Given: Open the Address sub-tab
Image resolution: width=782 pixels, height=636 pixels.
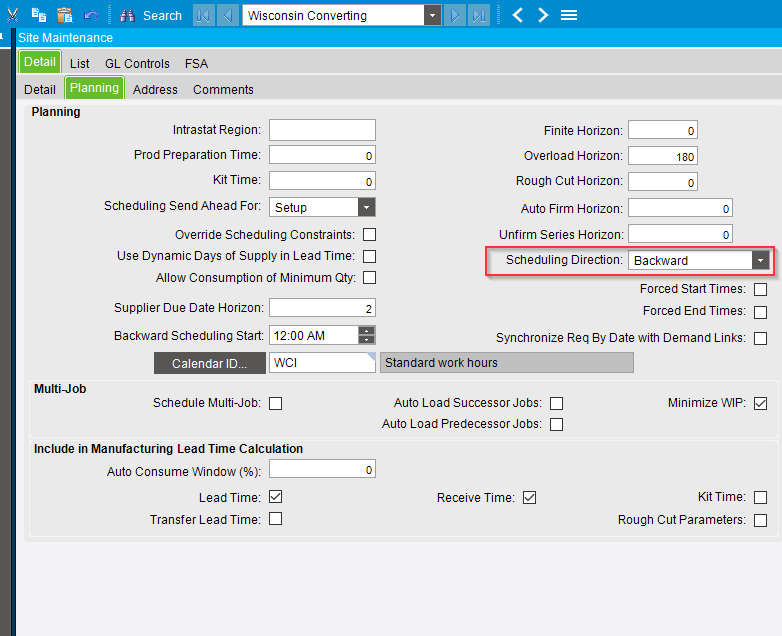Looking at the screenshot, I should [x=155, y=90].
